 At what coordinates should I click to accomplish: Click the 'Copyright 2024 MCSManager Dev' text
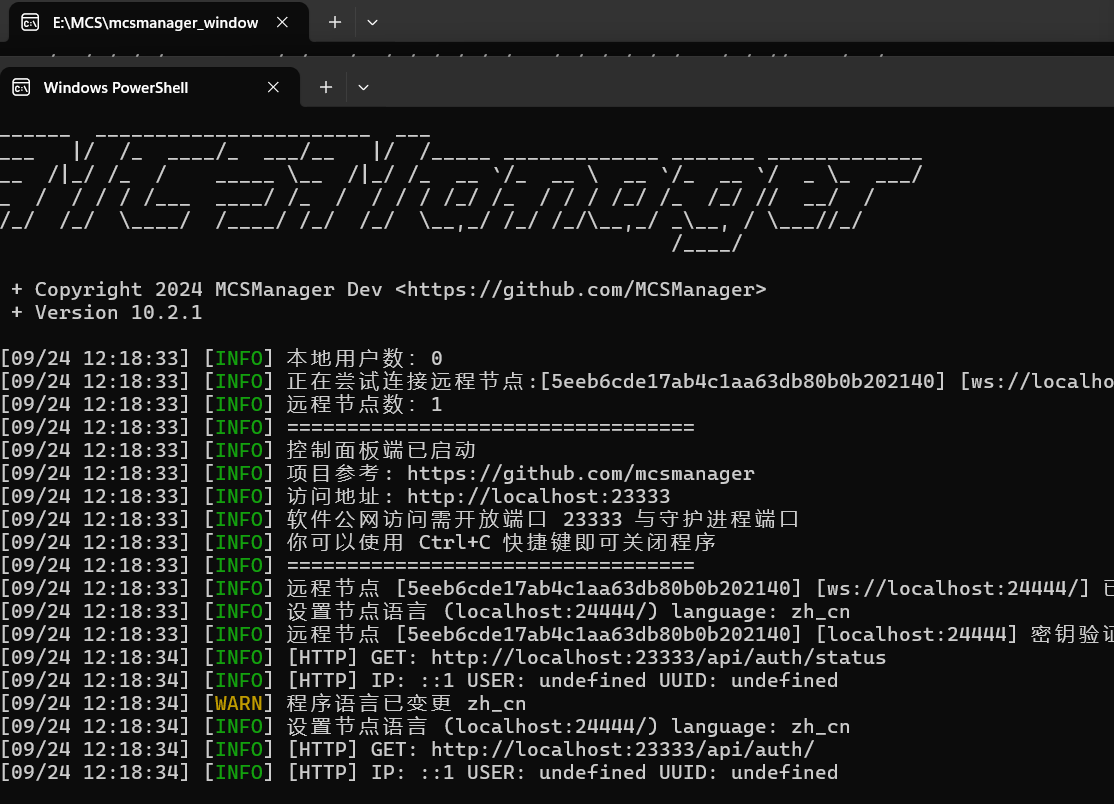click(208, 290)
